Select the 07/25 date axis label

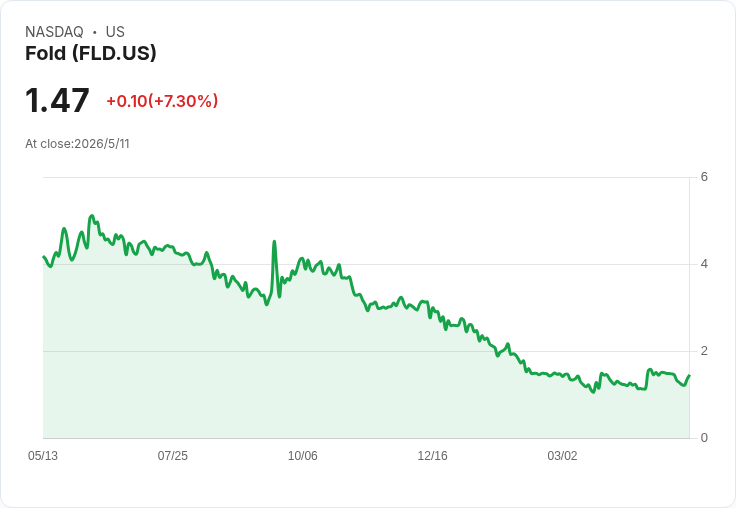pyautogui.click(x=172, y=455)
